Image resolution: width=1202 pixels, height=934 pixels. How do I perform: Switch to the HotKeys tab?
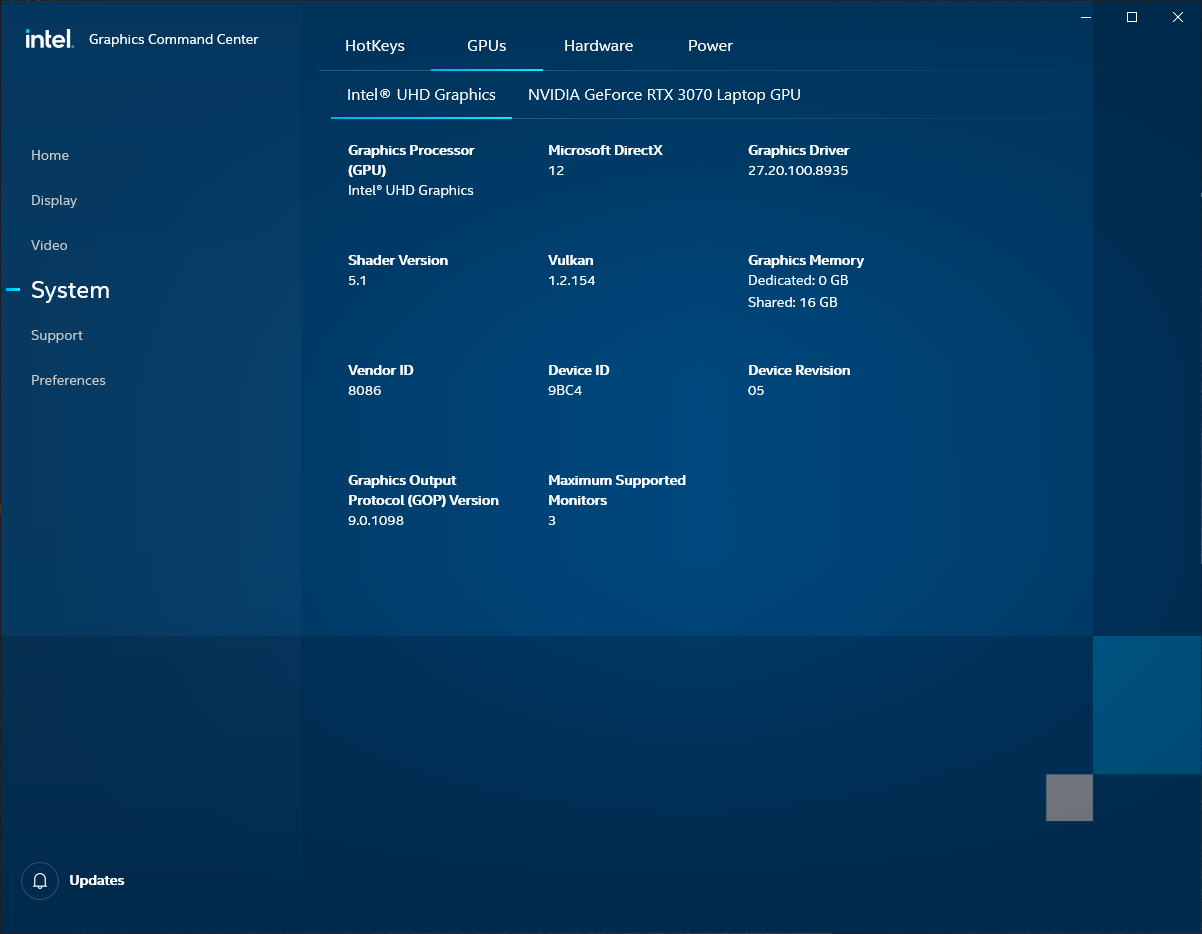point(375,46)
